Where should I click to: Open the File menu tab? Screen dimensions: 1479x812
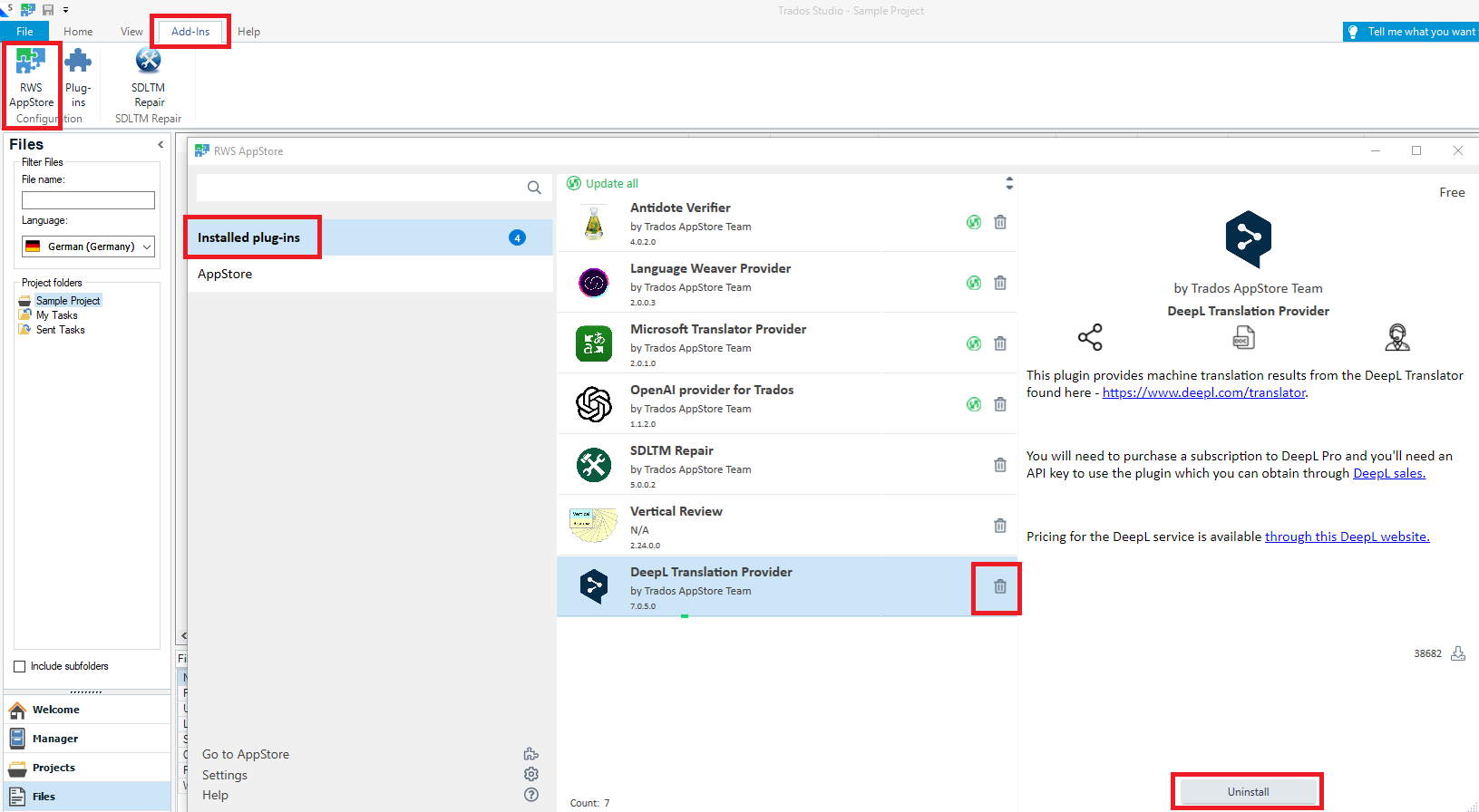24,32
